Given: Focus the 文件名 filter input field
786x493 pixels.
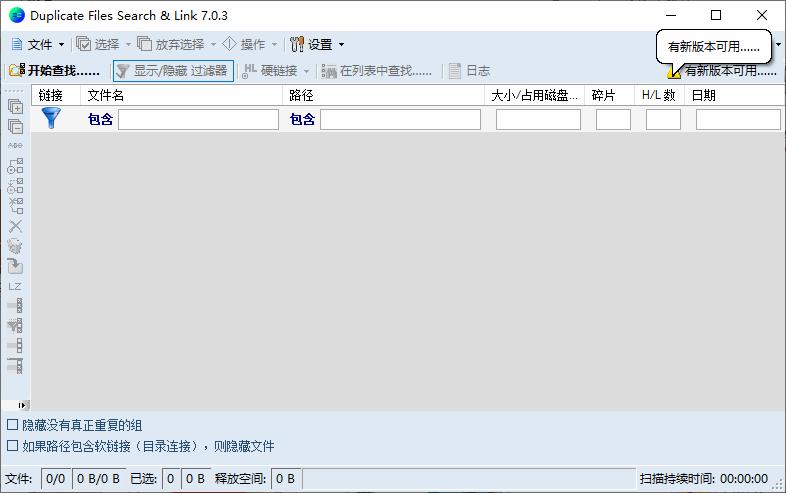Looking at the screenshot, I should click(x=199, y=120).
